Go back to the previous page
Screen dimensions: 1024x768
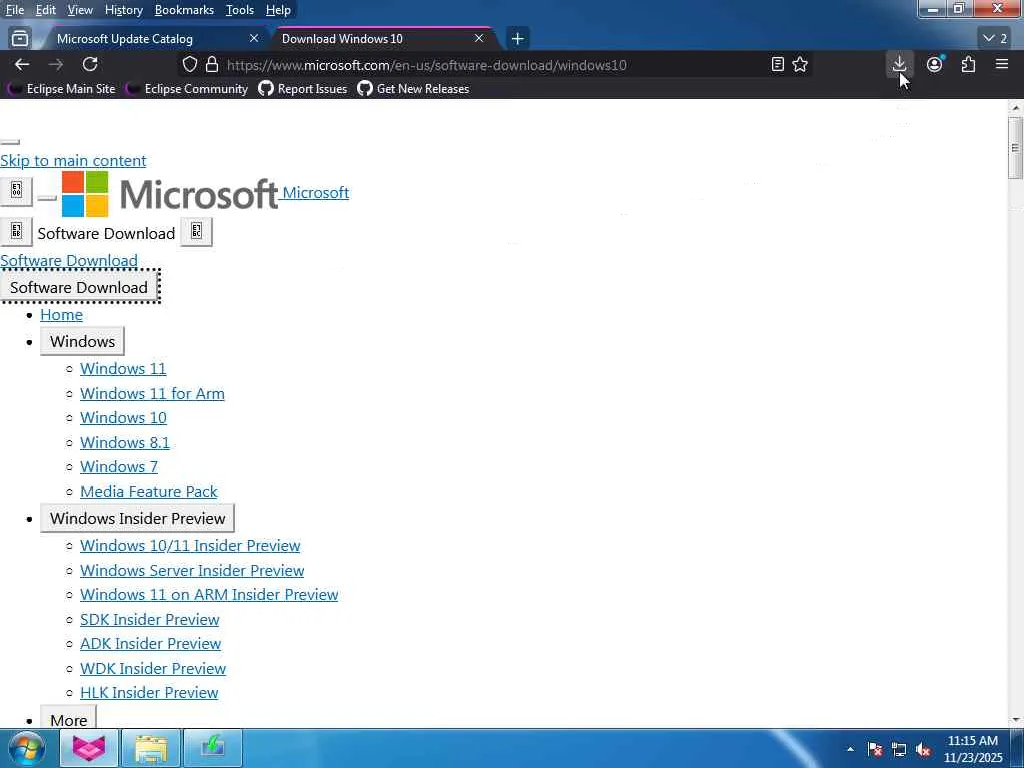click(x=22, y=65)
